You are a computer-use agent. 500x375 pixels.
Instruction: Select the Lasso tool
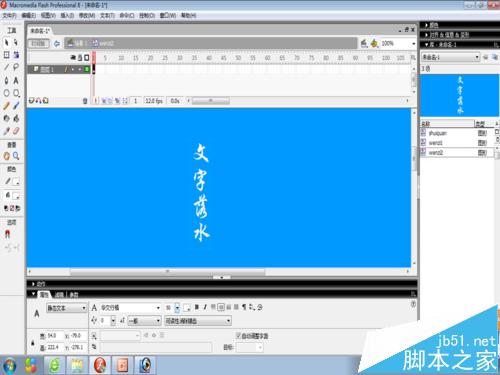pos(16,67)
